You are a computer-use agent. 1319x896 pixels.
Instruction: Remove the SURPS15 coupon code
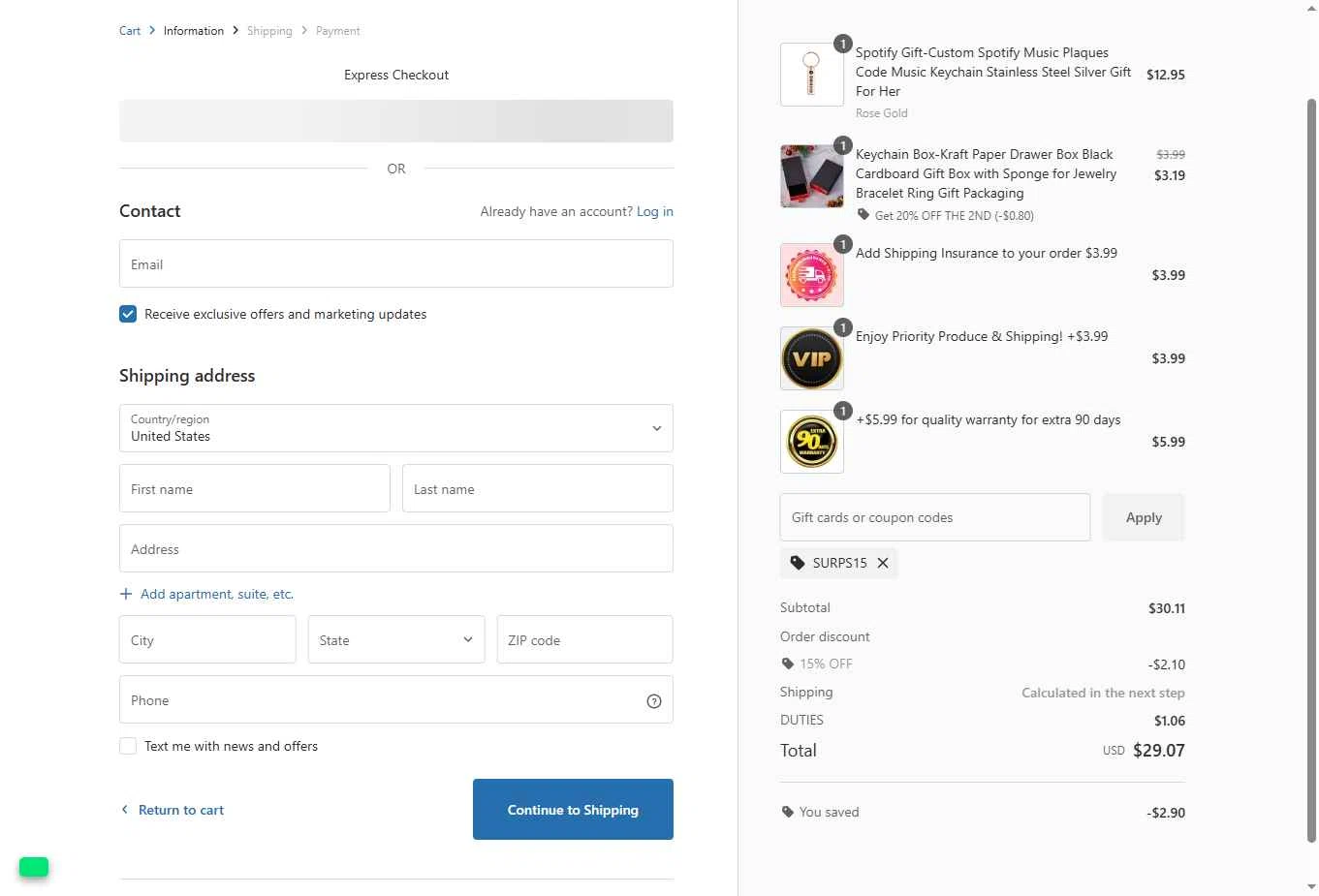pos(883,563)
